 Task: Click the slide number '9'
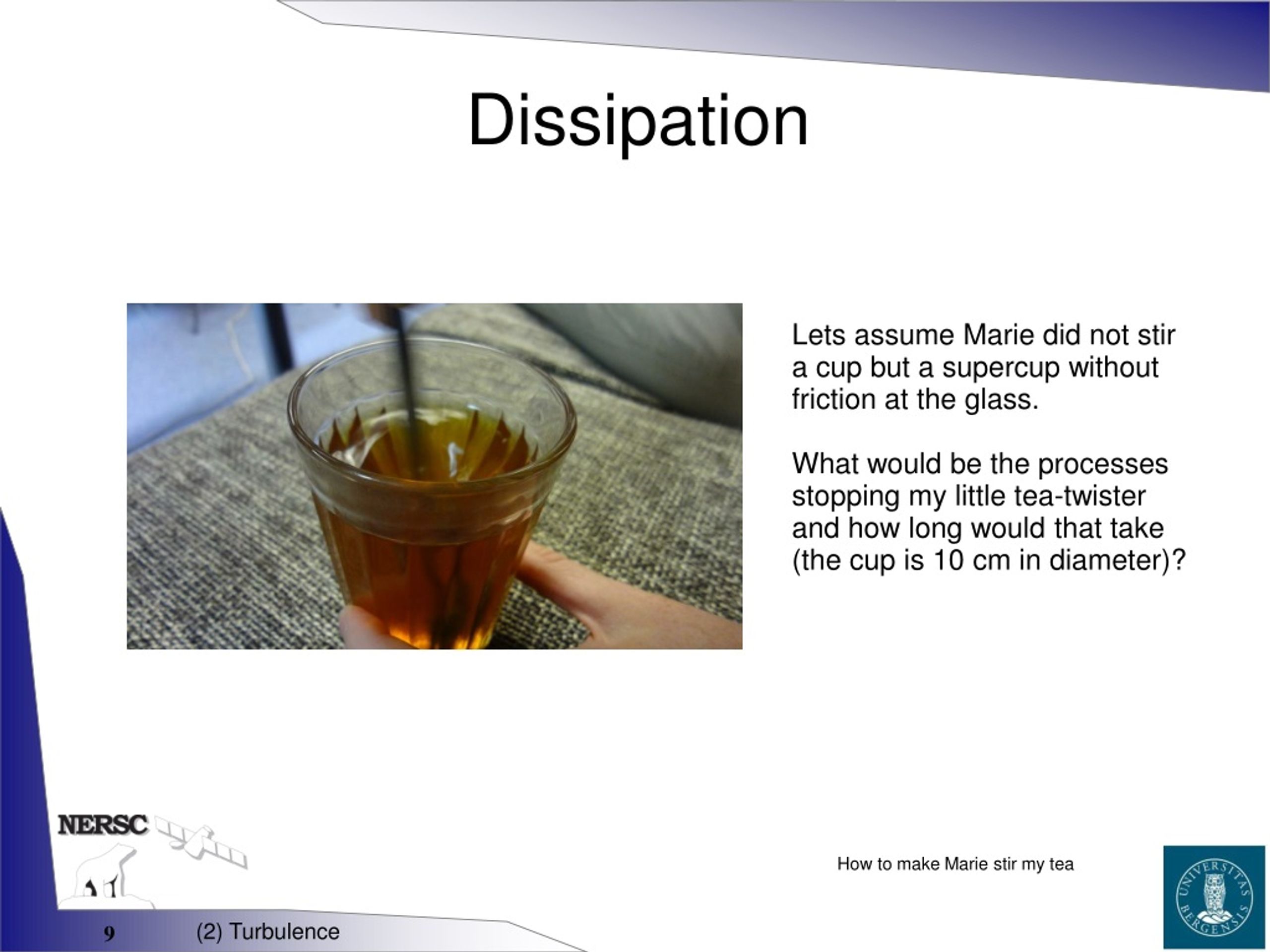[109, 934]
